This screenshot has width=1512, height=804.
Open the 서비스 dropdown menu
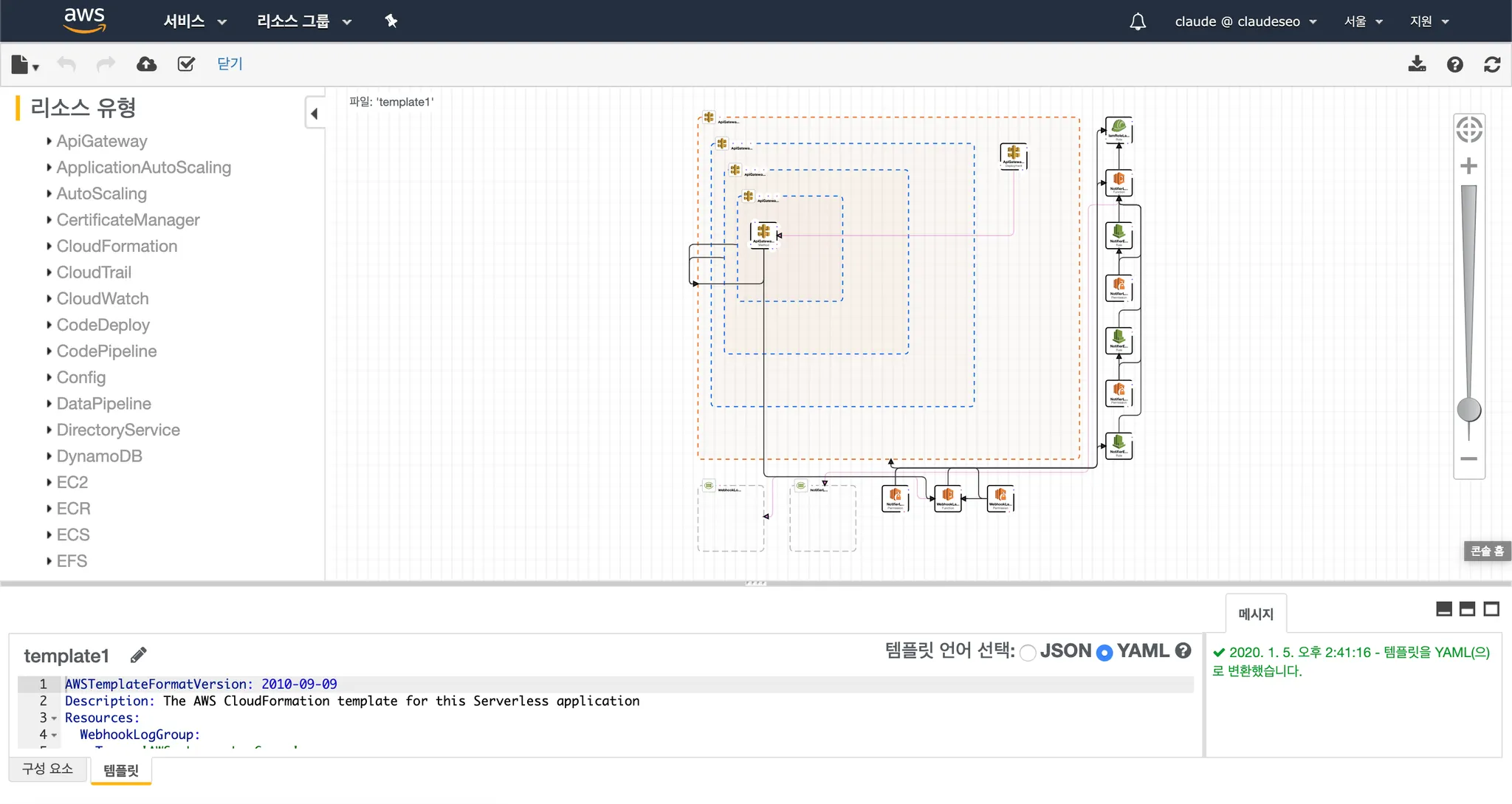[194, 21]
